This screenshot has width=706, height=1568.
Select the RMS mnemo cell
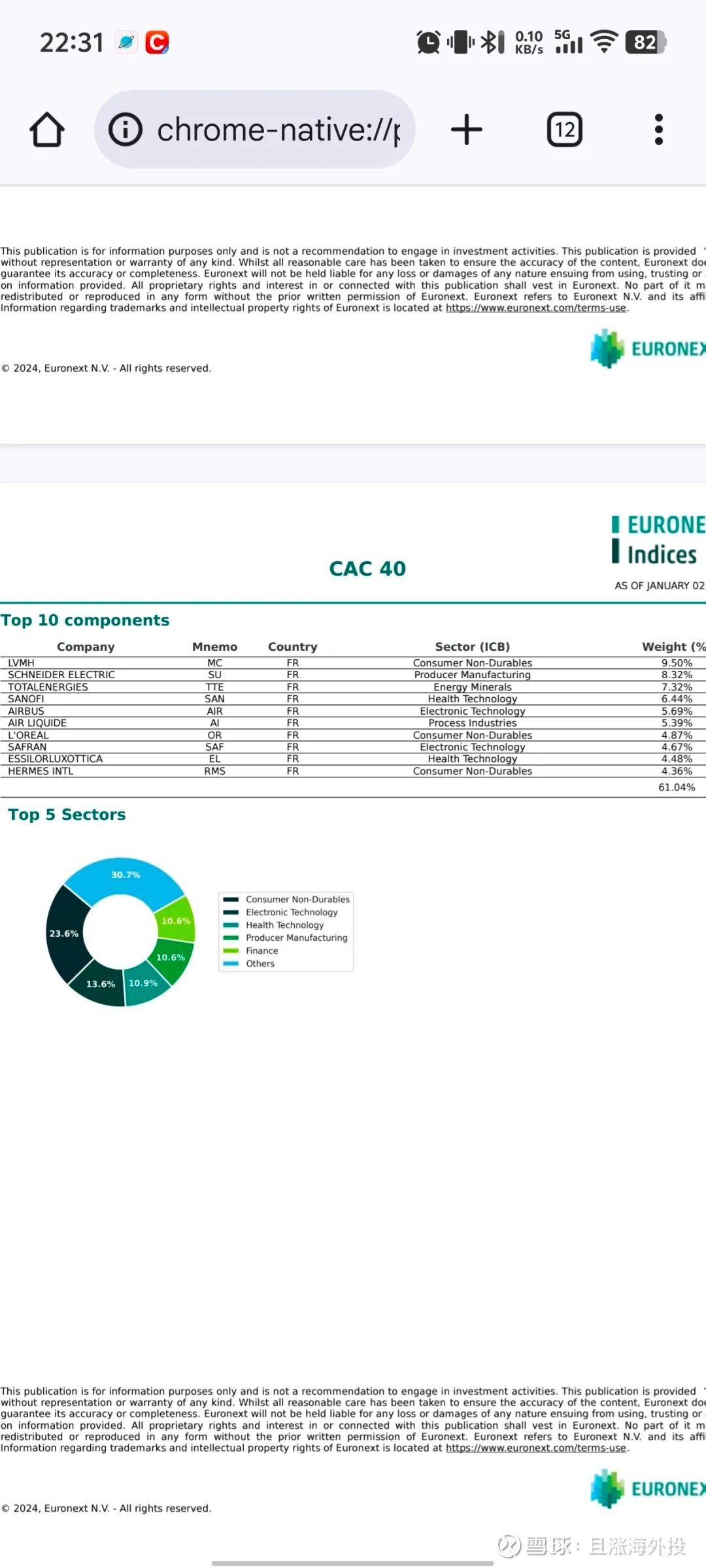click(x=214, y=771)
